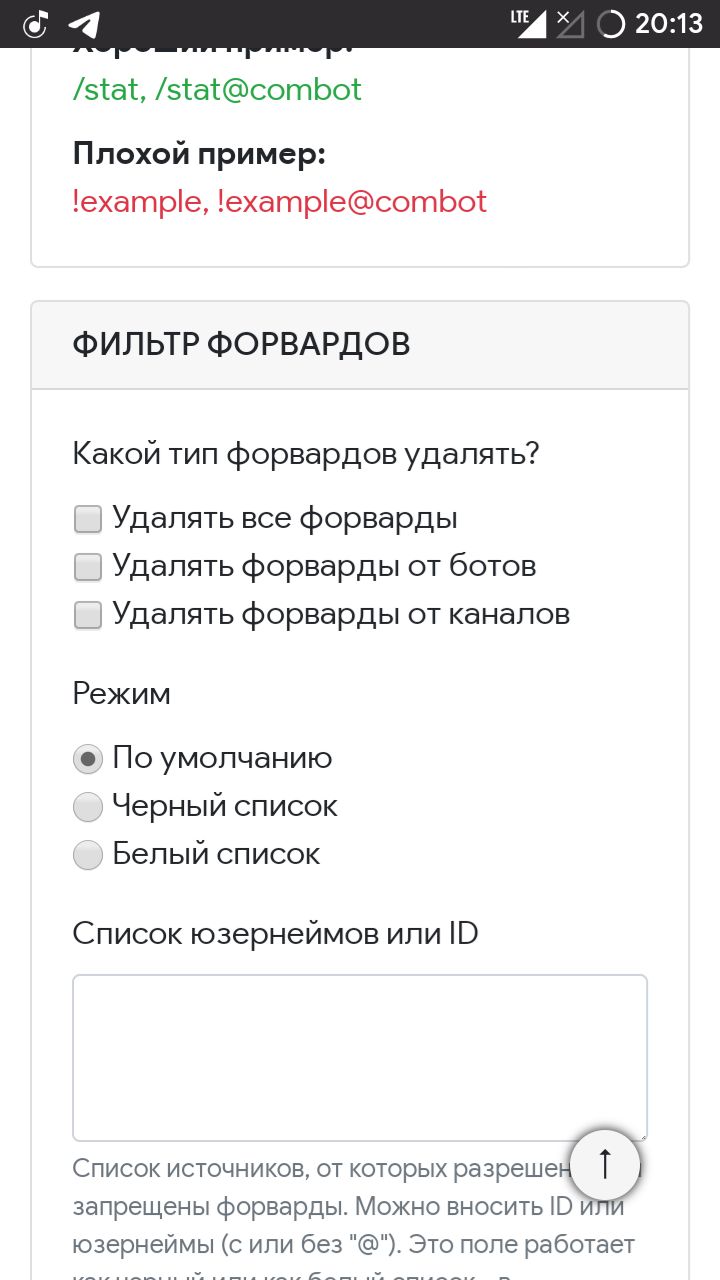720x1280 pixels.
Task: Select the 'По умолчанию' radio option
Action: click(88, 759)
